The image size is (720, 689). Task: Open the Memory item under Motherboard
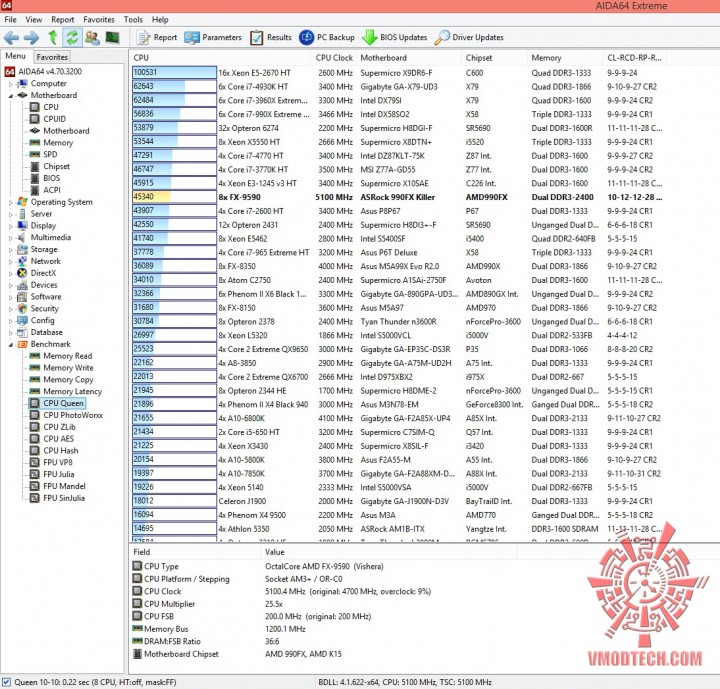point(51,143)
